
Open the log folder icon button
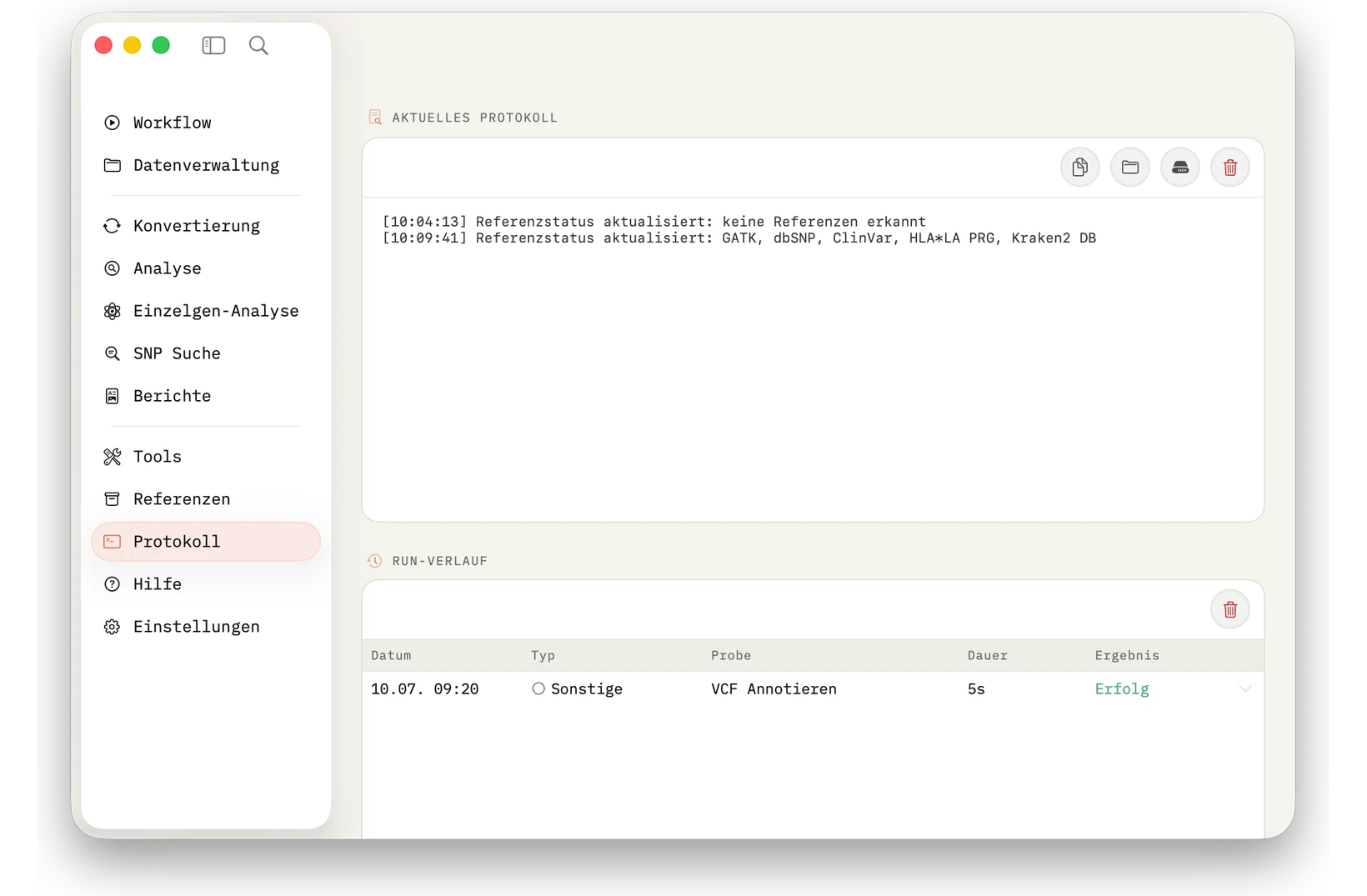tap(1129, 168)
